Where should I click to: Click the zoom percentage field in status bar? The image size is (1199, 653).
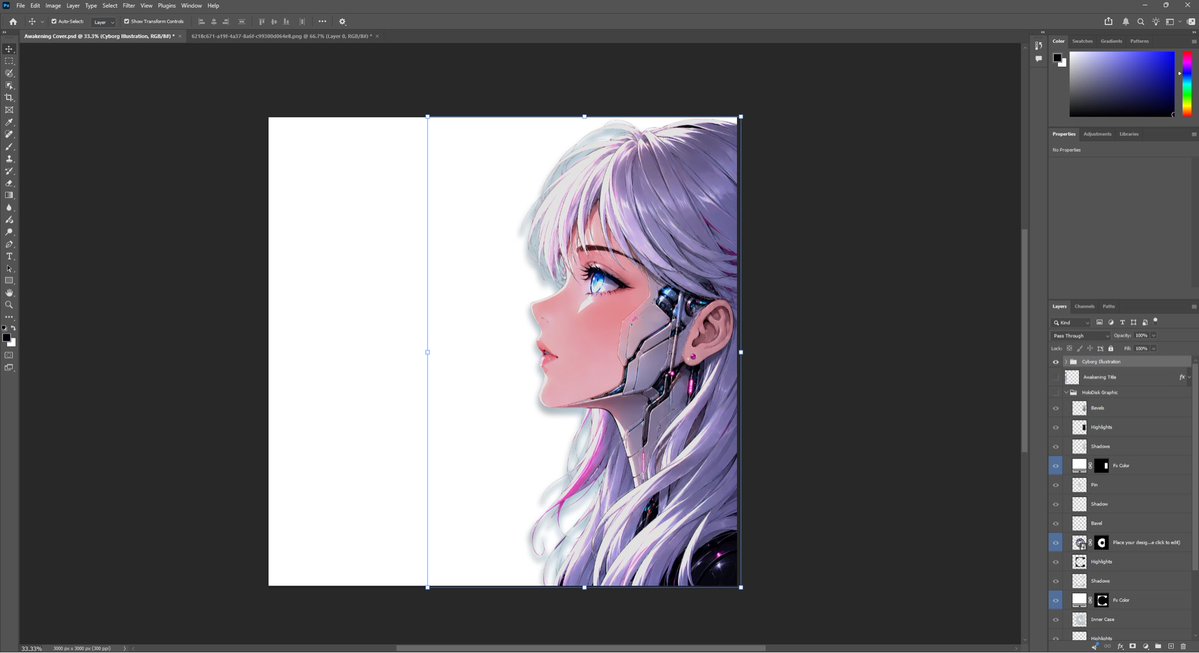31,648
